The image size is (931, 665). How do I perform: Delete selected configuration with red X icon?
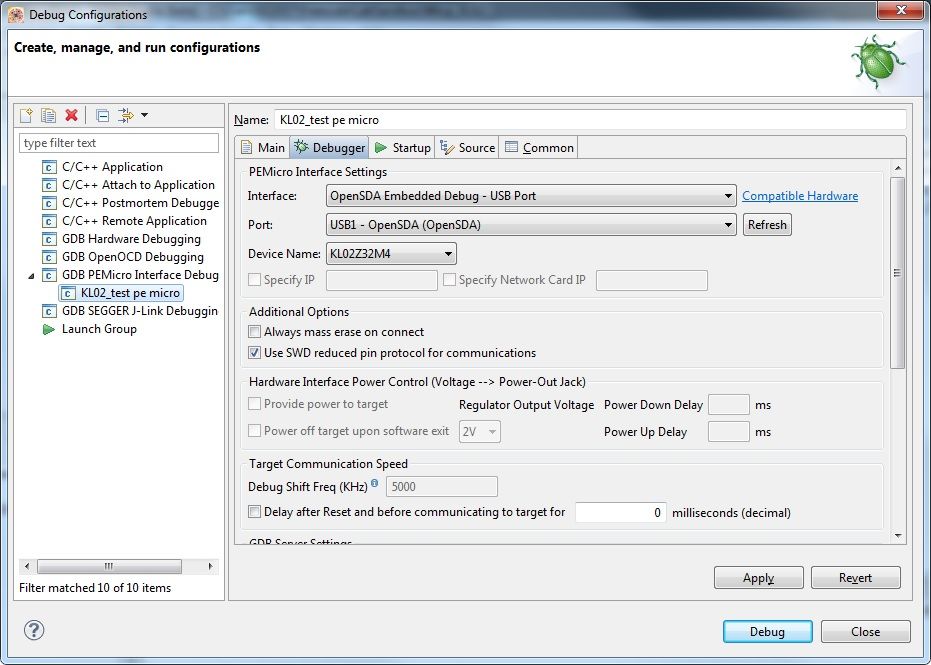click(71, 115)
